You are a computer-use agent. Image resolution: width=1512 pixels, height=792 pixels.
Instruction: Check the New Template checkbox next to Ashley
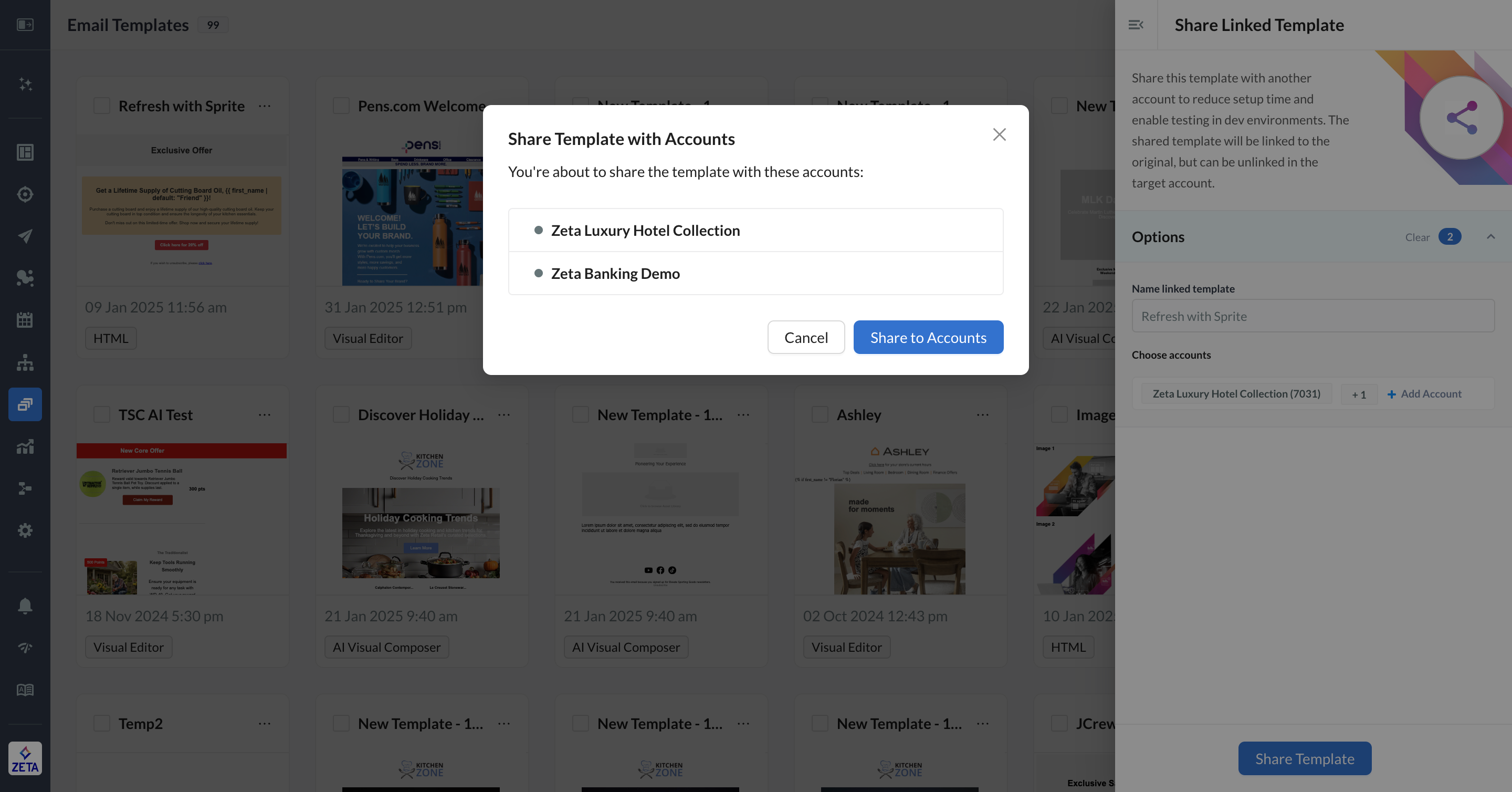tap(580, 414)
